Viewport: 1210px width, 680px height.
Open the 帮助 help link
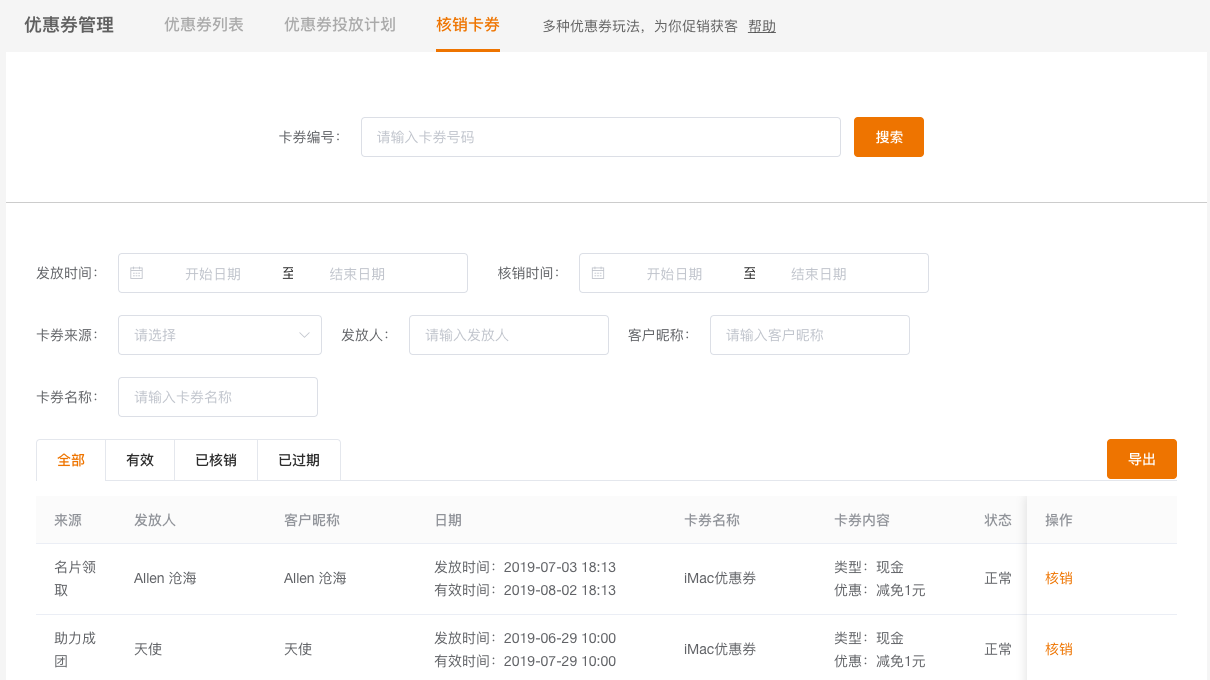tap(761, 26)
